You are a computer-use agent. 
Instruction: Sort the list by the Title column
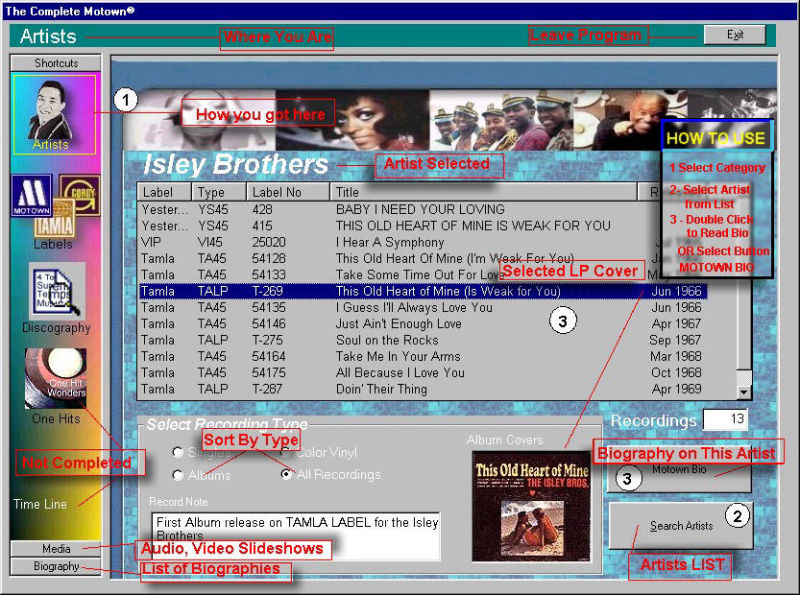(484, 192)
